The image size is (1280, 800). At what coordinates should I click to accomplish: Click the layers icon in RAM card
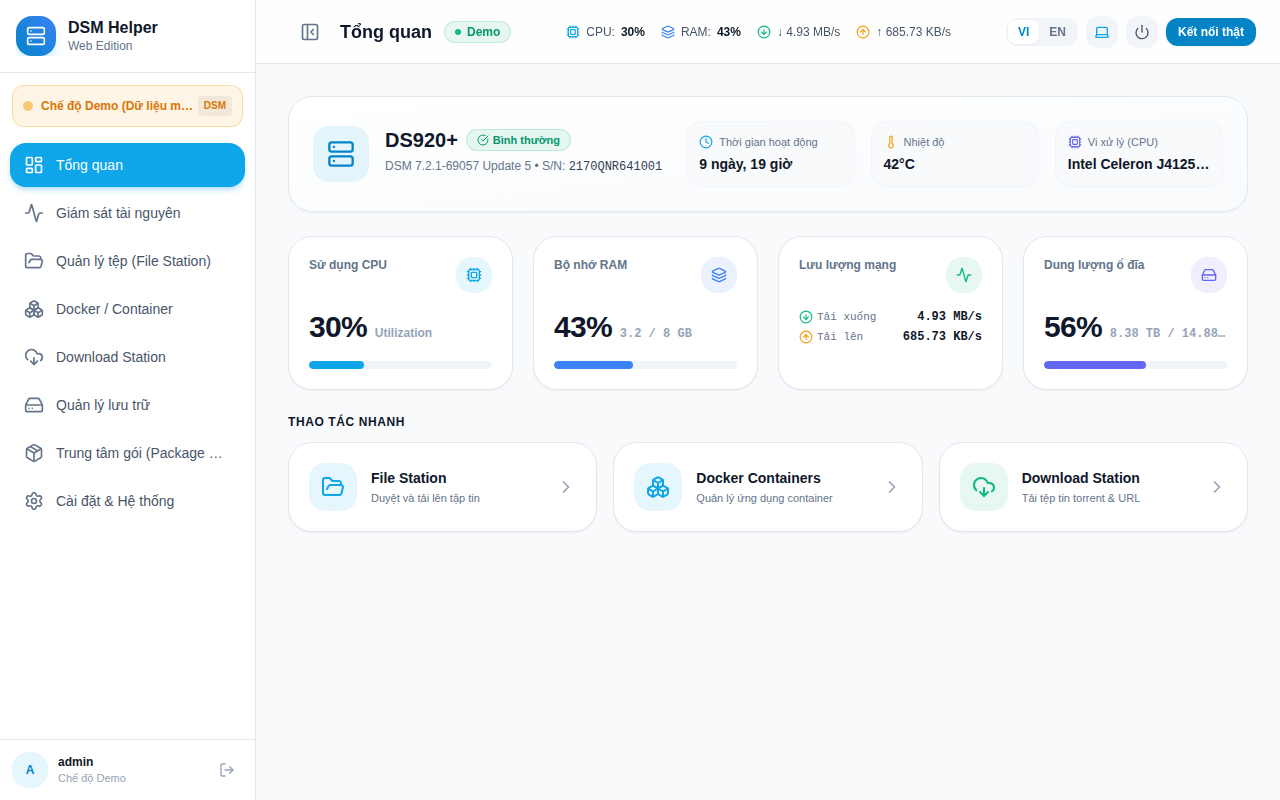point(719,275)
